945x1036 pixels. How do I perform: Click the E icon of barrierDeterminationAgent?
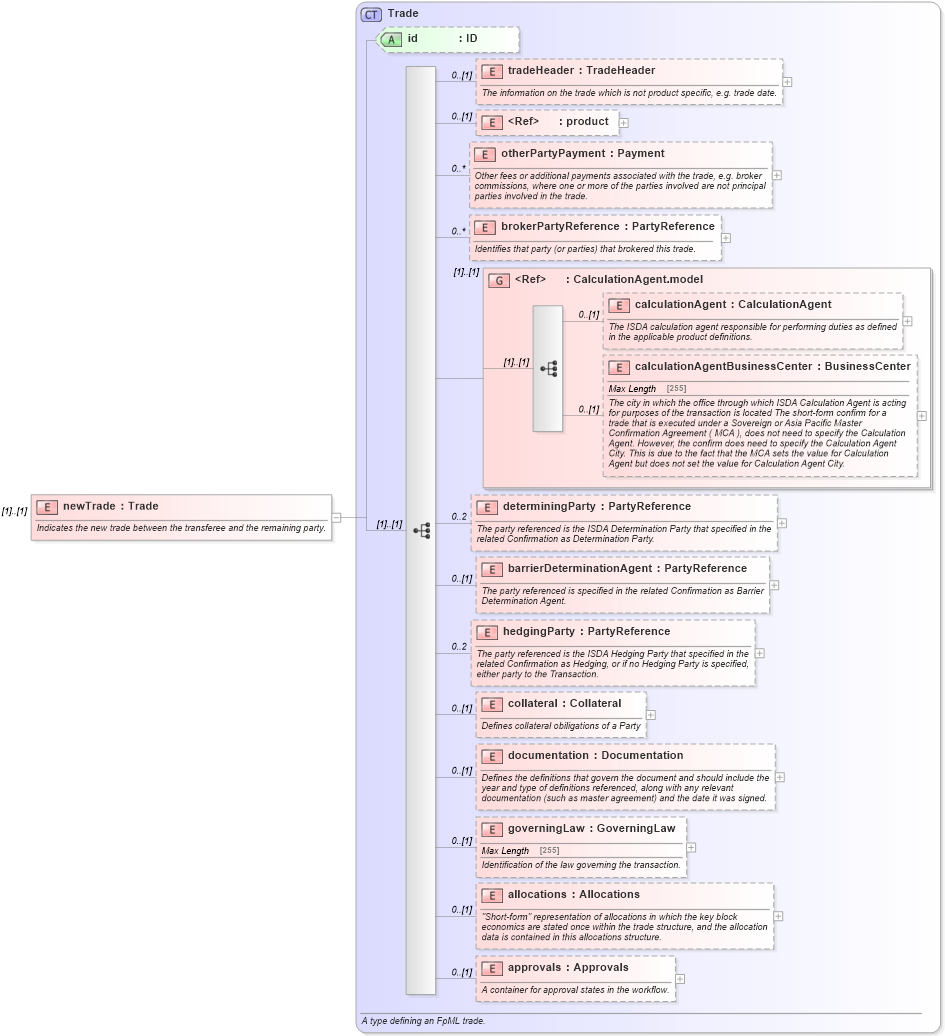492,570
